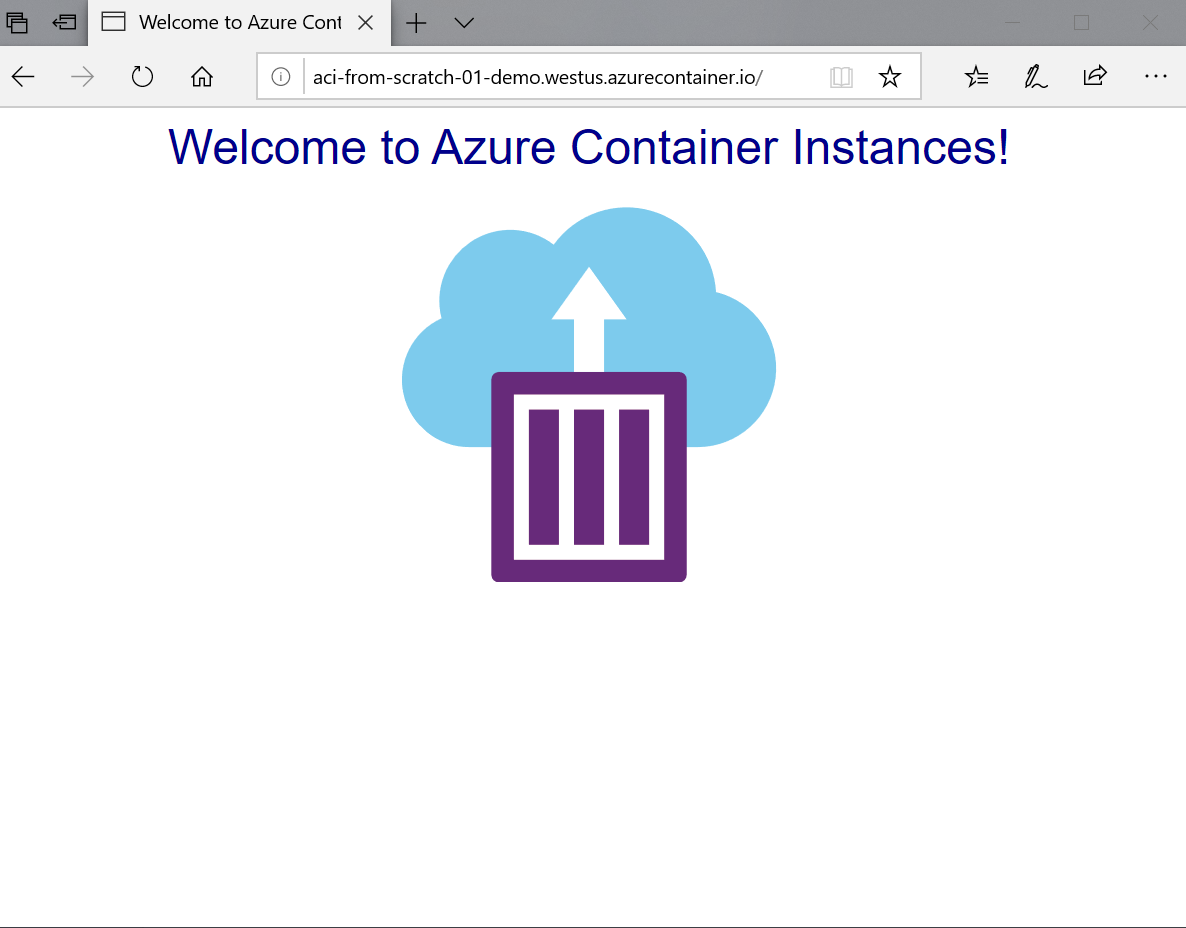Toggle reading view

(841, 76)
